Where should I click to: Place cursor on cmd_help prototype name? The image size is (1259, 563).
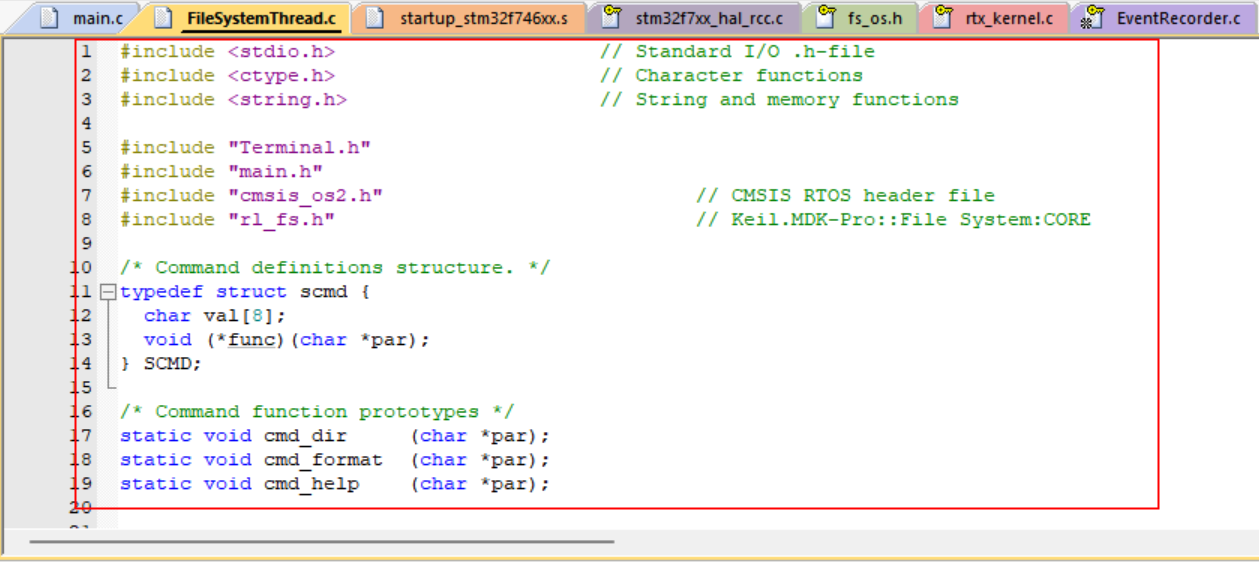coord(311,484)
